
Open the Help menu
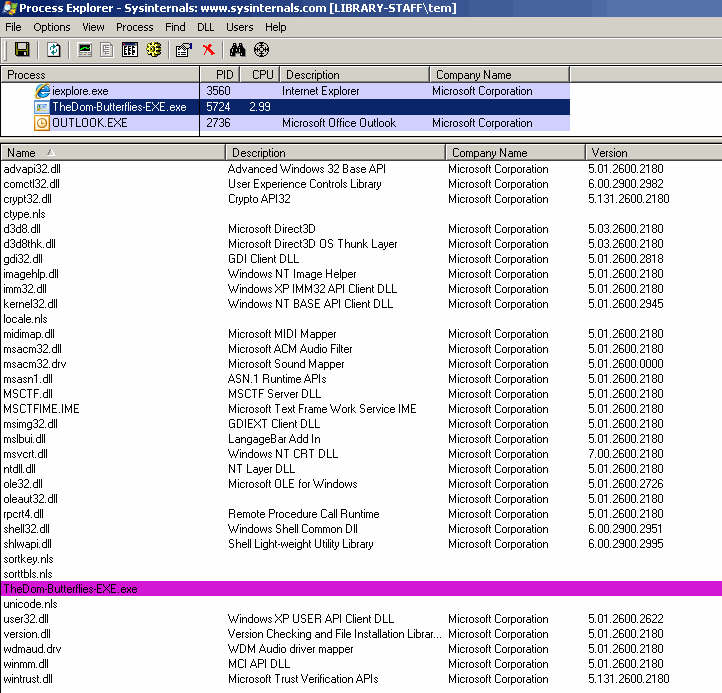point(275,27)
